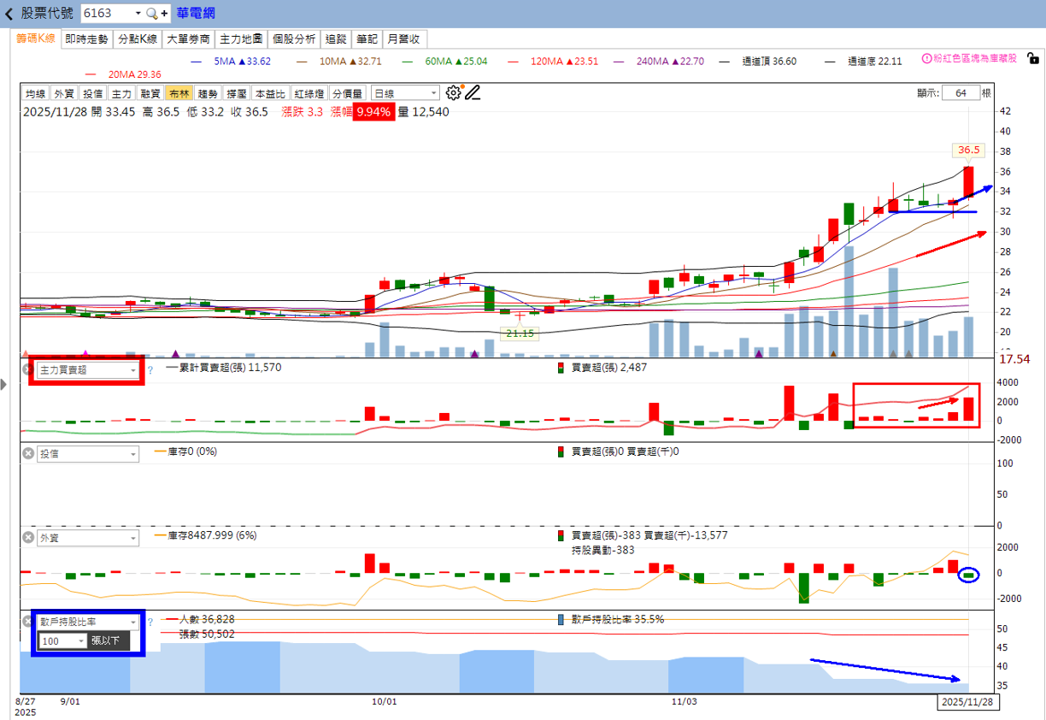
Task: Toggle the 趨勢 trend overlay button
Action: coord(208,93)
